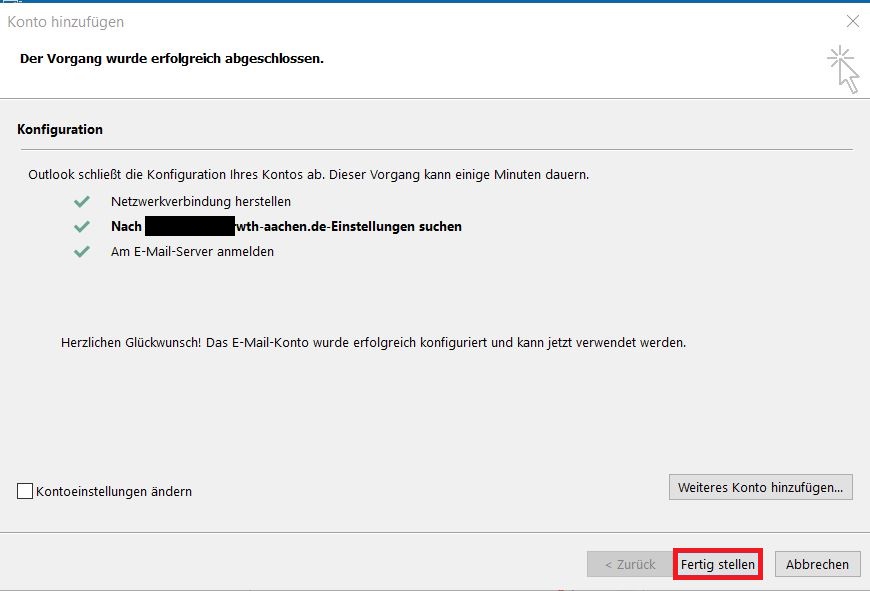Click the Konto hinzufügen window title
The image size is (870, 591).
click(66, 21)
